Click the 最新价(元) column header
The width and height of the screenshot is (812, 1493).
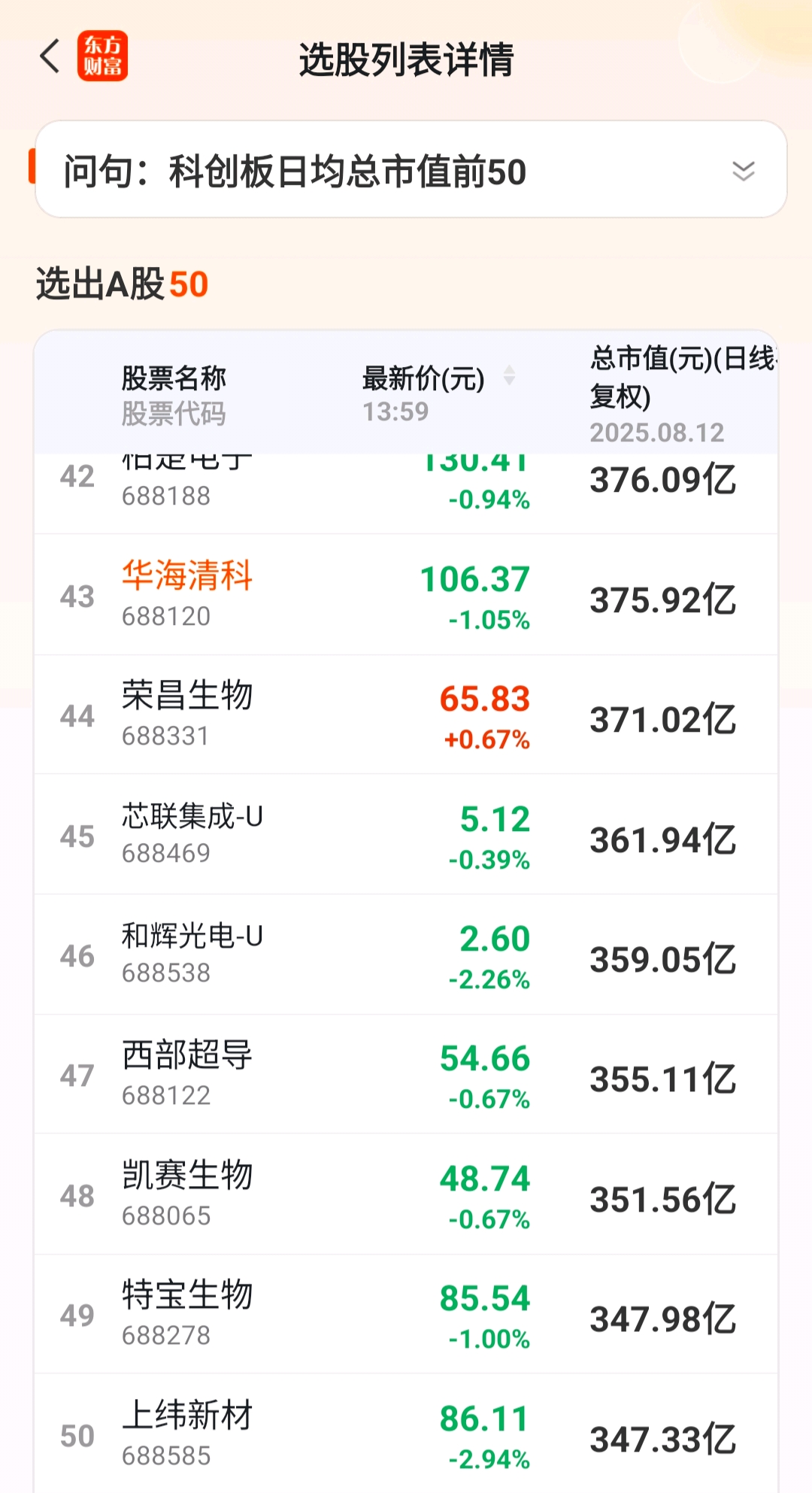click(423, 378)
